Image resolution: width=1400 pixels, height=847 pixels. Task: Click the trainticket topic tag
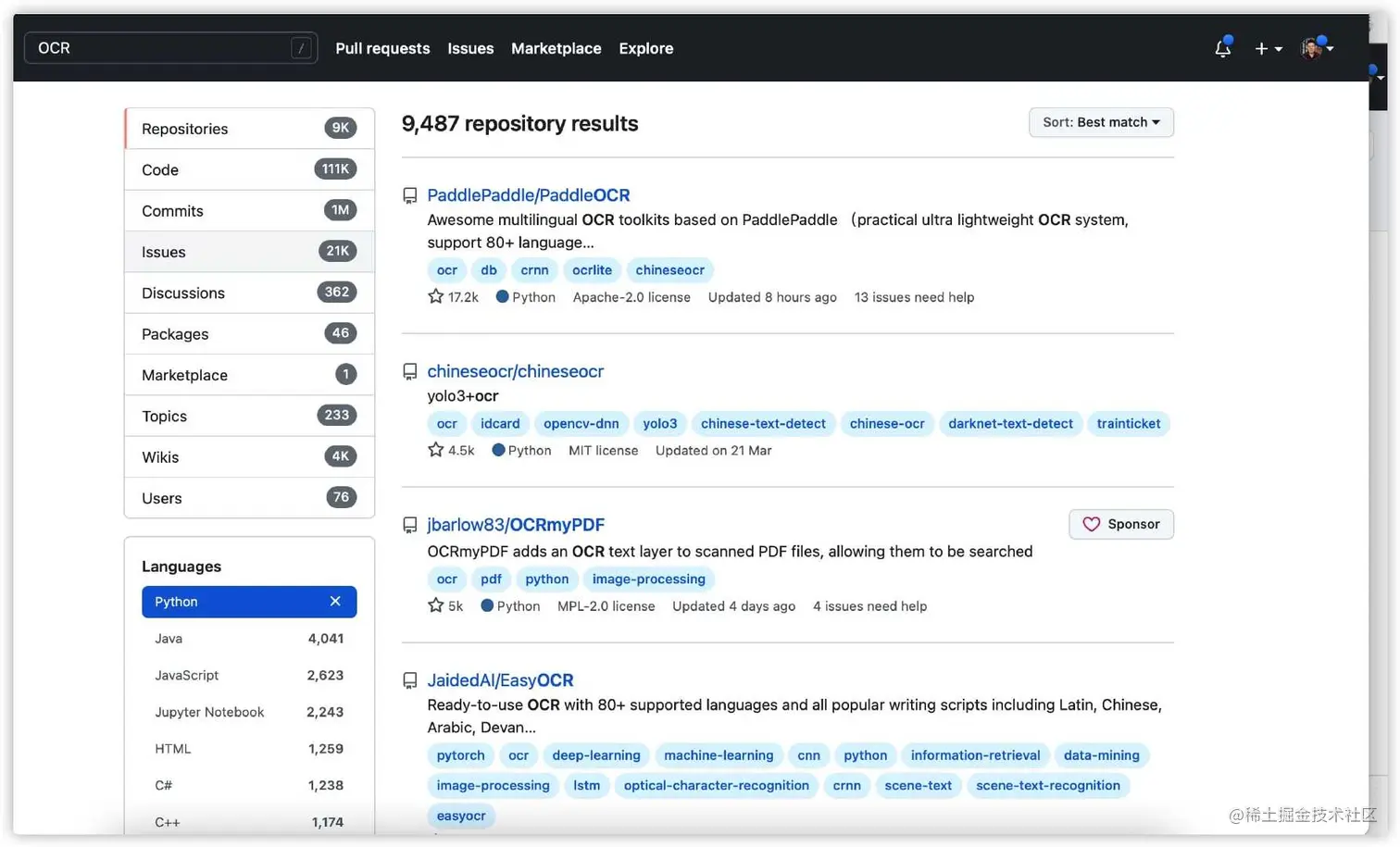click(1129, 424)
